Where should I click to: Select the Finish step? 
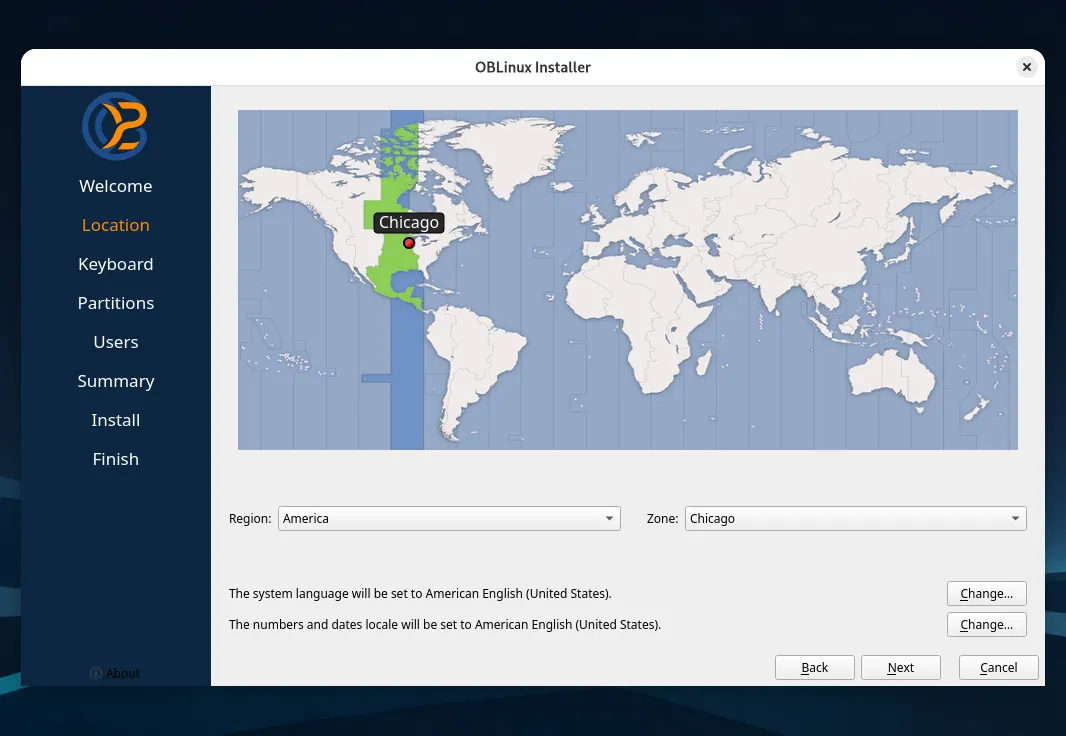pyautogui.click(x=116, y=459)
